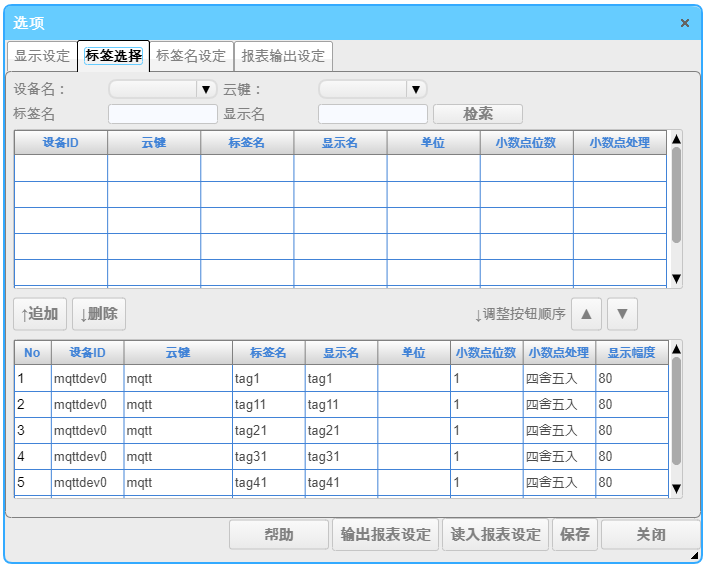Open the 报表输出设定 tab
The height and width of the screenshot is (567, 706).
[x=283, y=56]
